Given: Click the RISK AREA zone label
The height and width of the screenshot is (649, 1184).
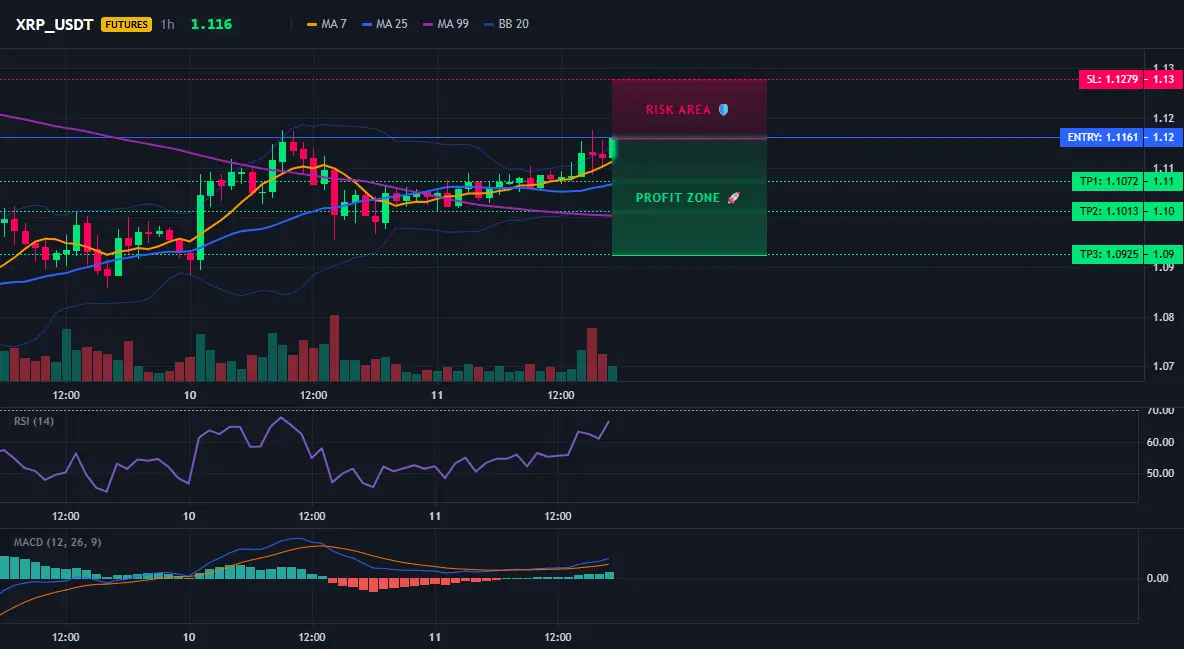Looking at the screenshot, I should click(678, 110).
